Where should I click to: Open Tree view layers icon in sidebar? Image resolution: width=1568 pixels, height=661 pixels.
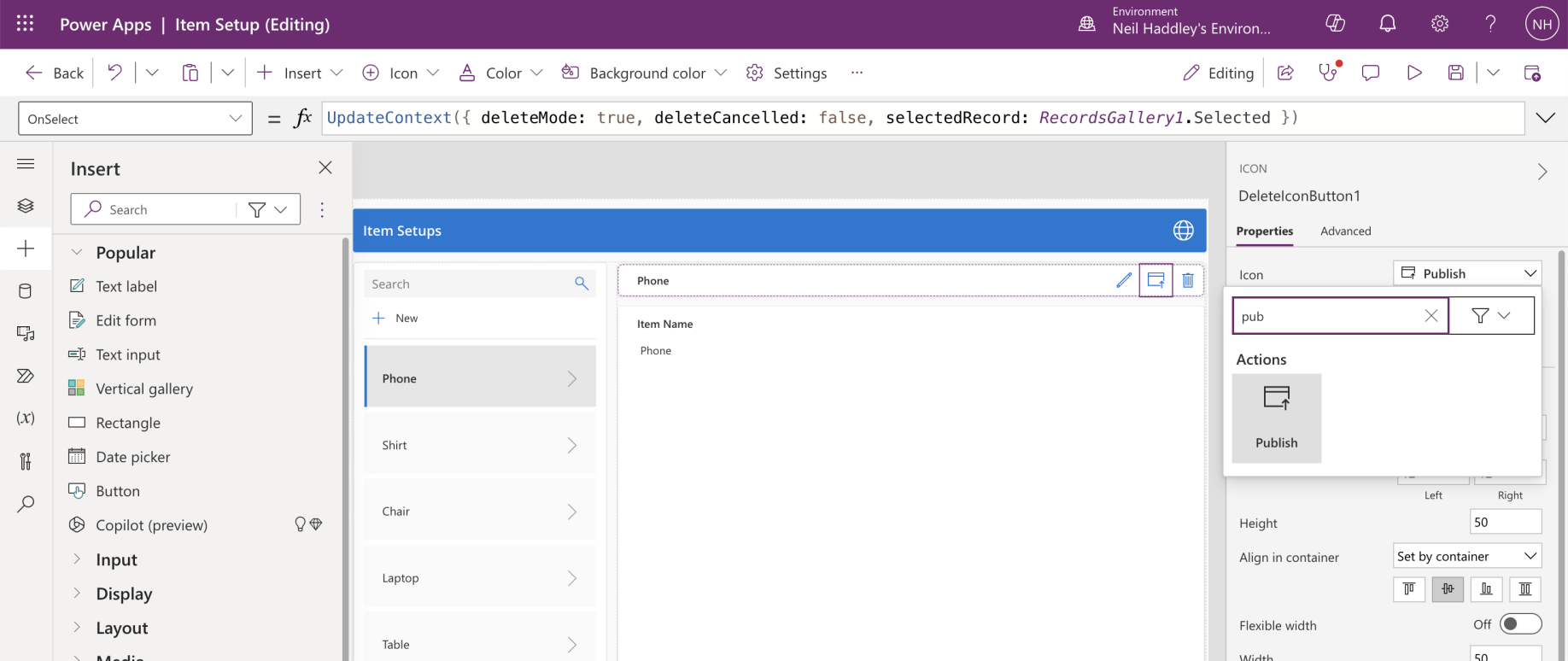[x=26, y=206]
